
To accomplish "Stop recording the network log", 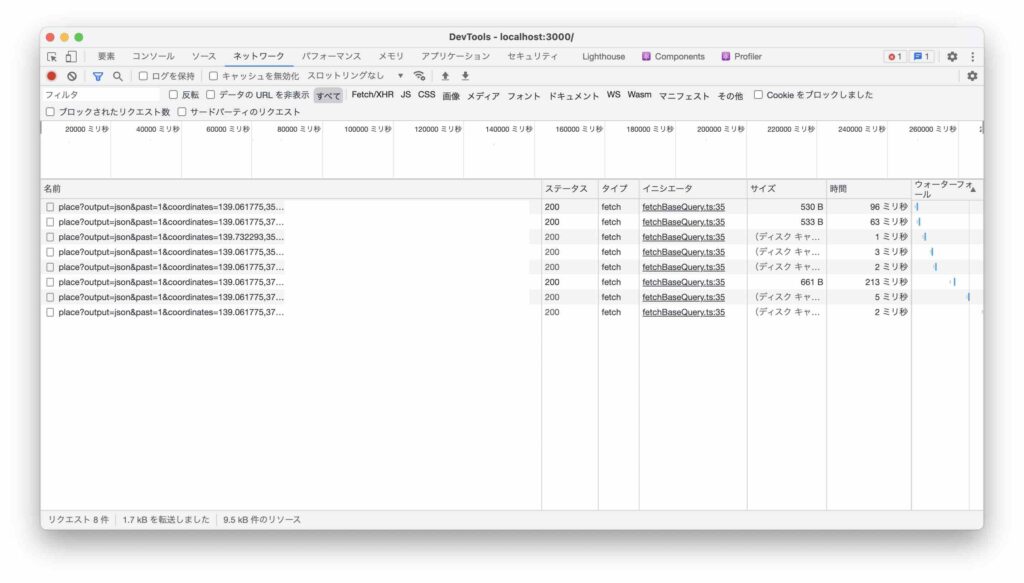I will pyautogui.click(x=52, y=76).
